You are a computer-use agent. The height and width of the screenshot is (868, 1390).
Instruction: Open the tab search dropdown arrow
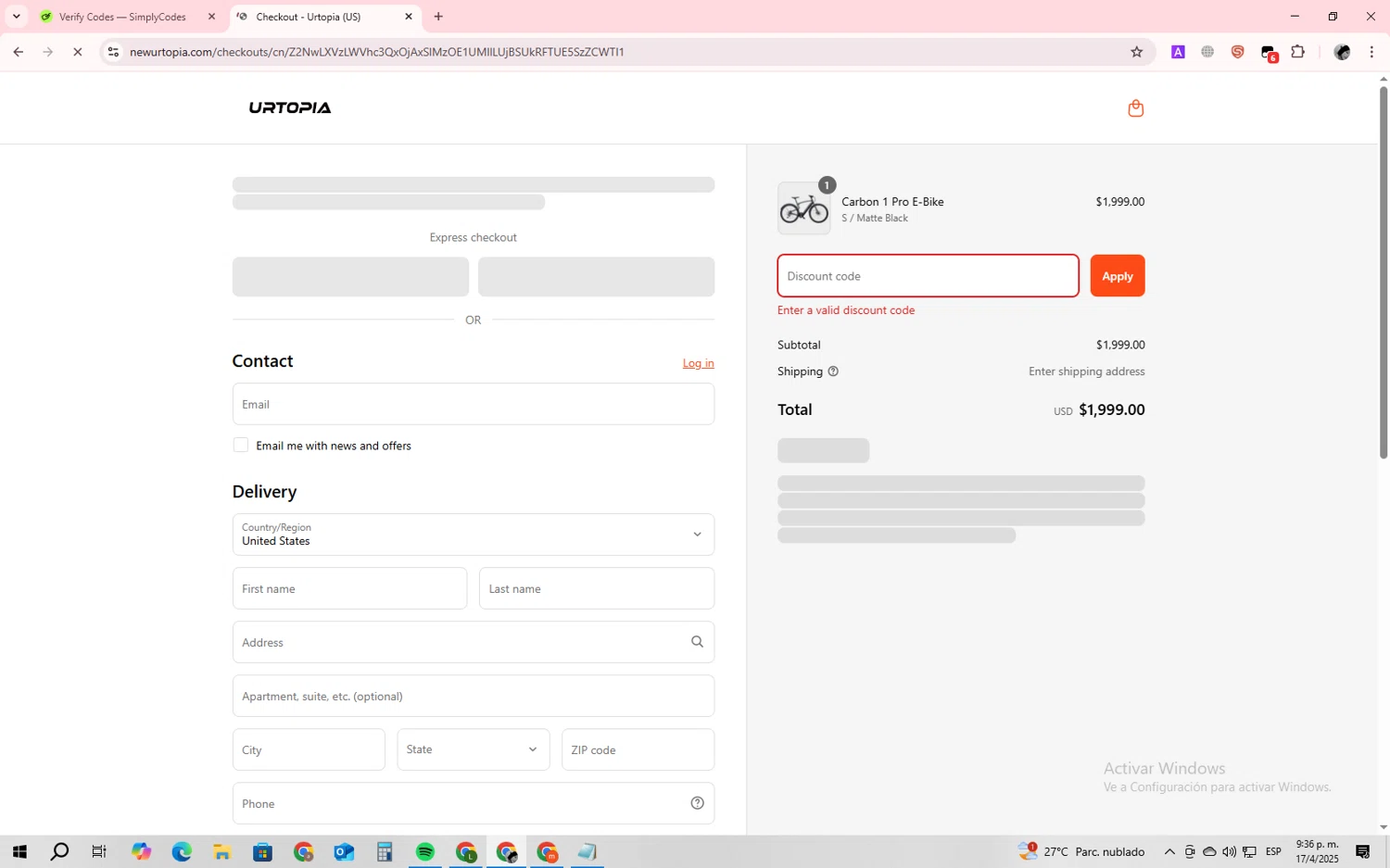tap(16, 17)
